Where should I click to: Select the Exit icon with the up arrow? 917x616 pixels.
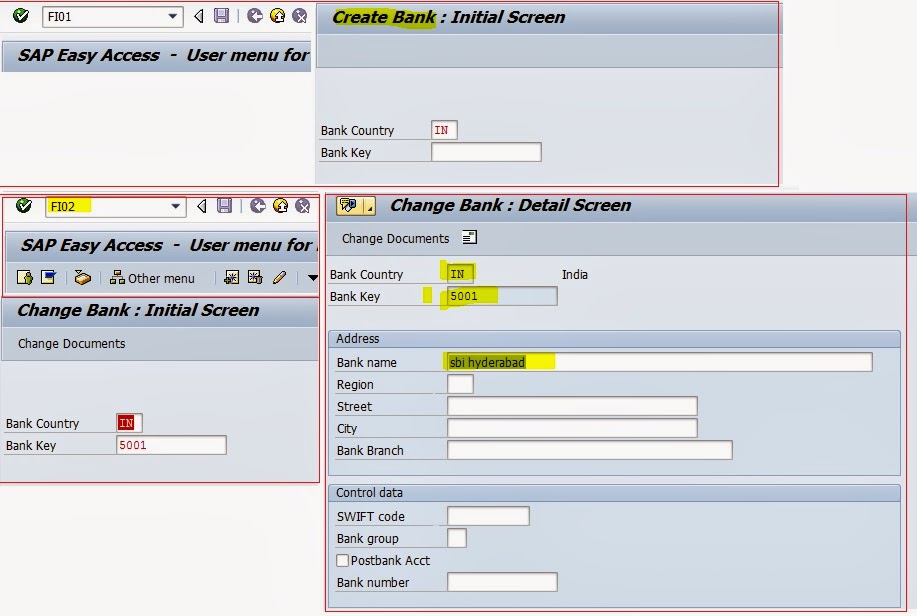coord(281,206)
